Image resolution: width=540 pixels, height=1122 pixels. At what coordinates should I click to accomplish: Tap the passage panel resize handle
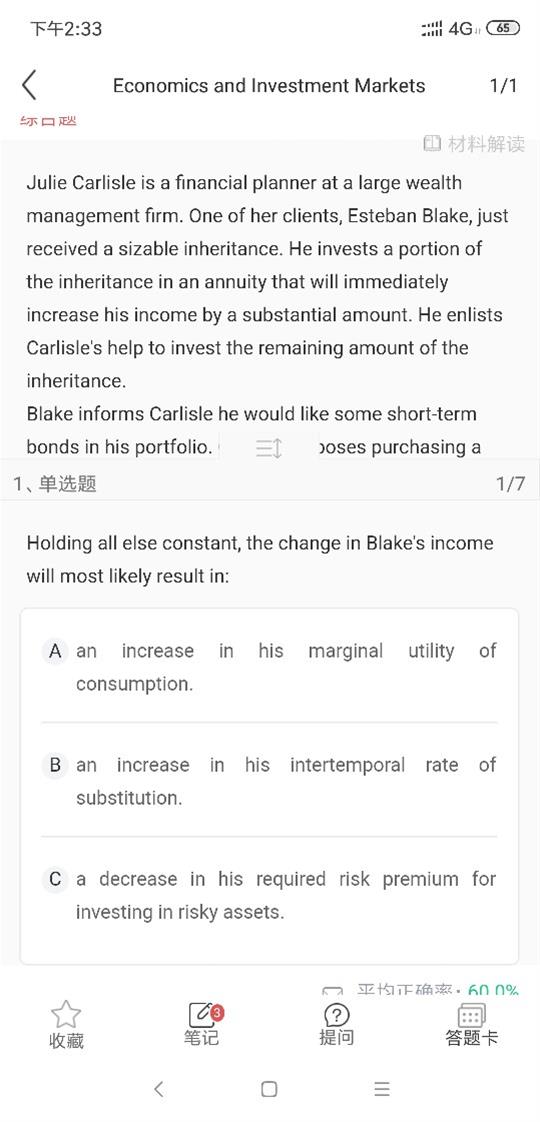click(x=269, y=449)
